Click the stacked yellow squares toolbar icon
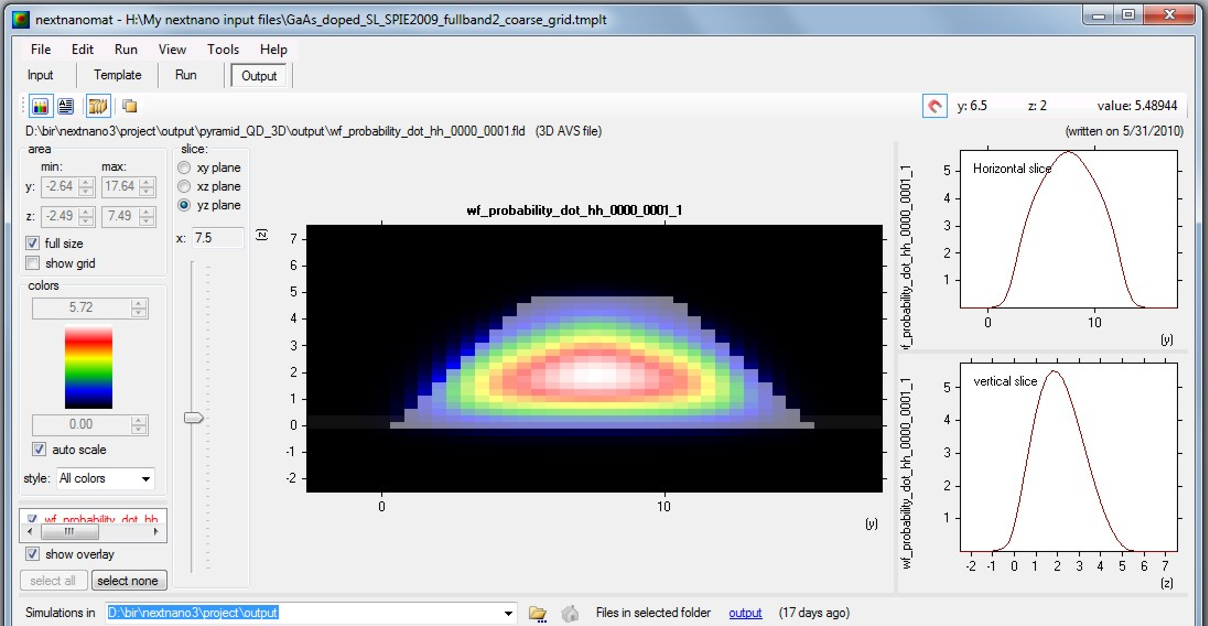Viewport: 1208px width, 626px height. (x=129, y=105)
